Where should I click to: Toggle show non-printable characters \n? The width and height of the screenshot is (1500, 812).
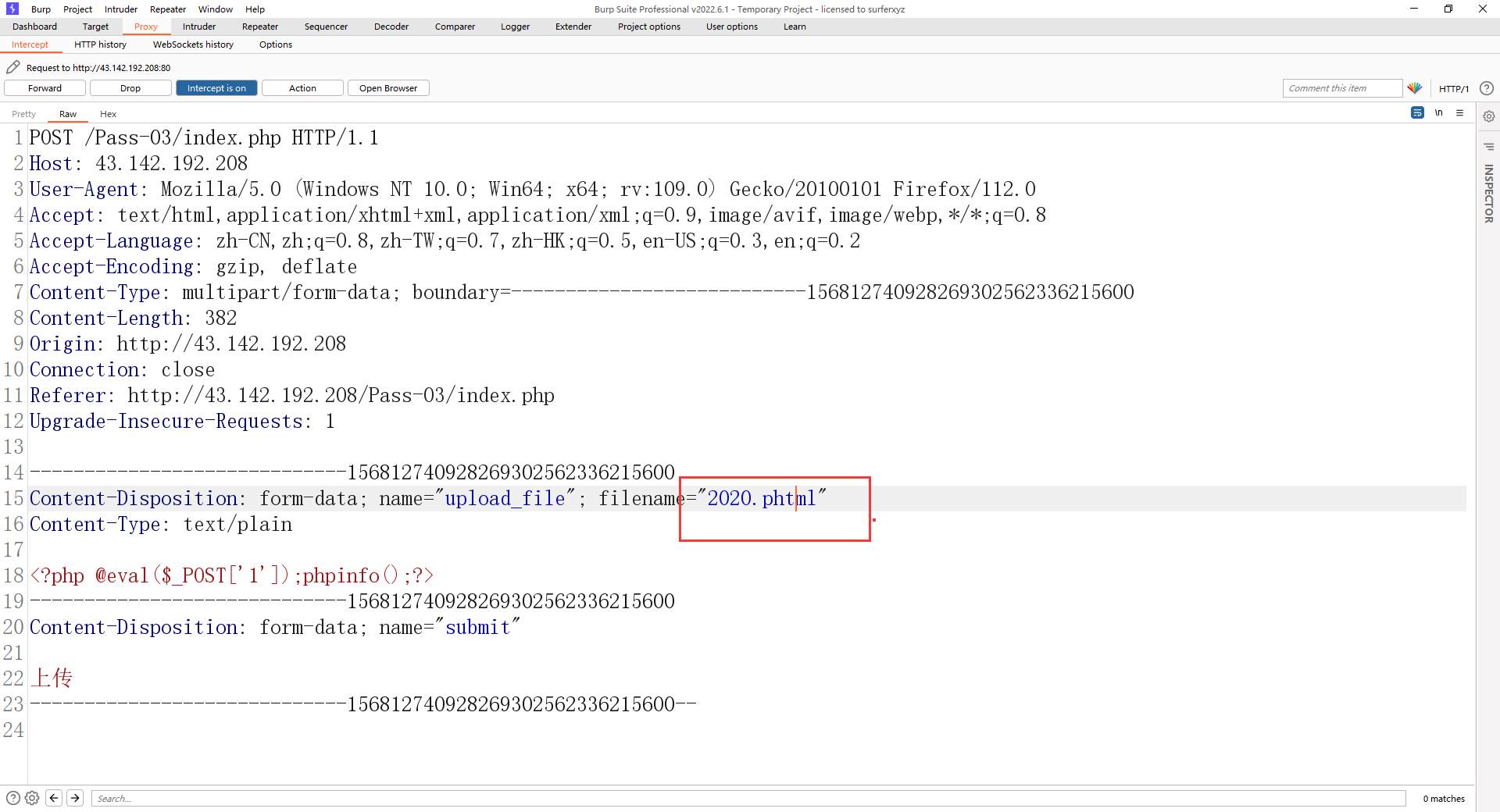[x=1438, y=112]
